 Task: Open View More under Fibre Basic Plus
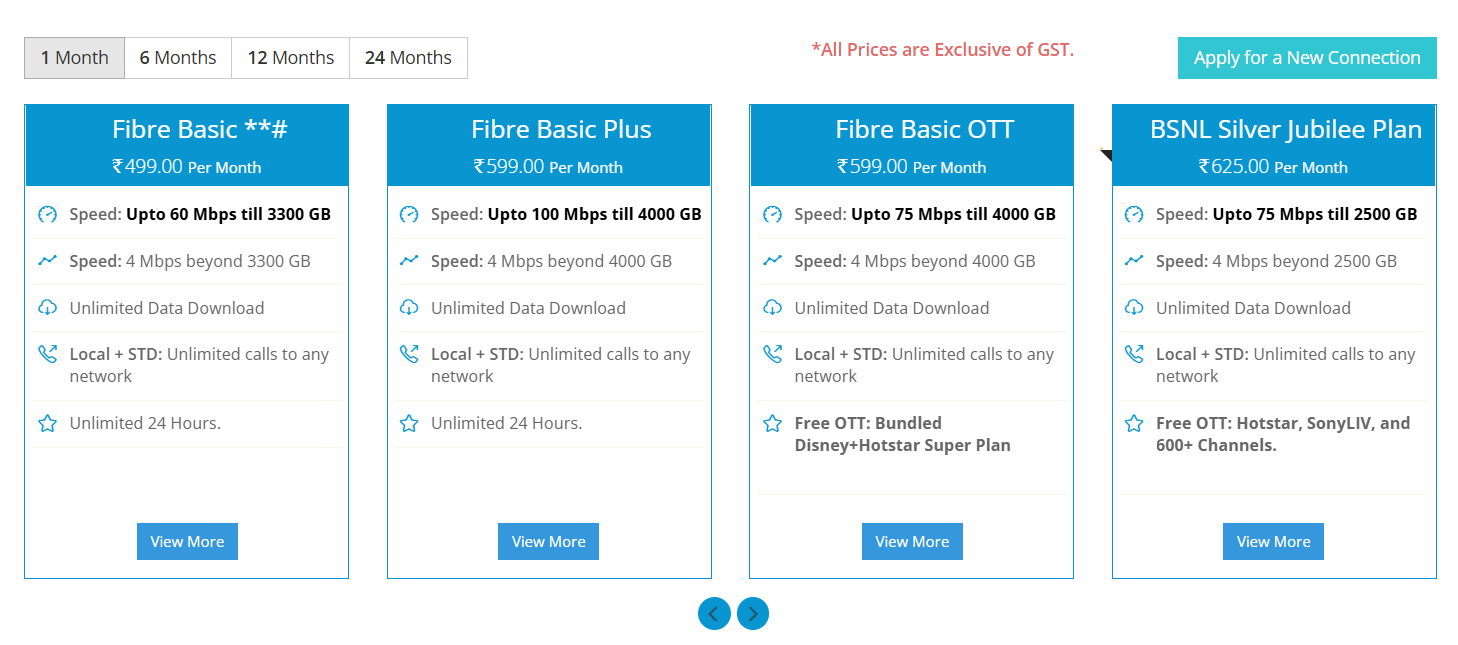pyautogui.click(x=549, y=541)
